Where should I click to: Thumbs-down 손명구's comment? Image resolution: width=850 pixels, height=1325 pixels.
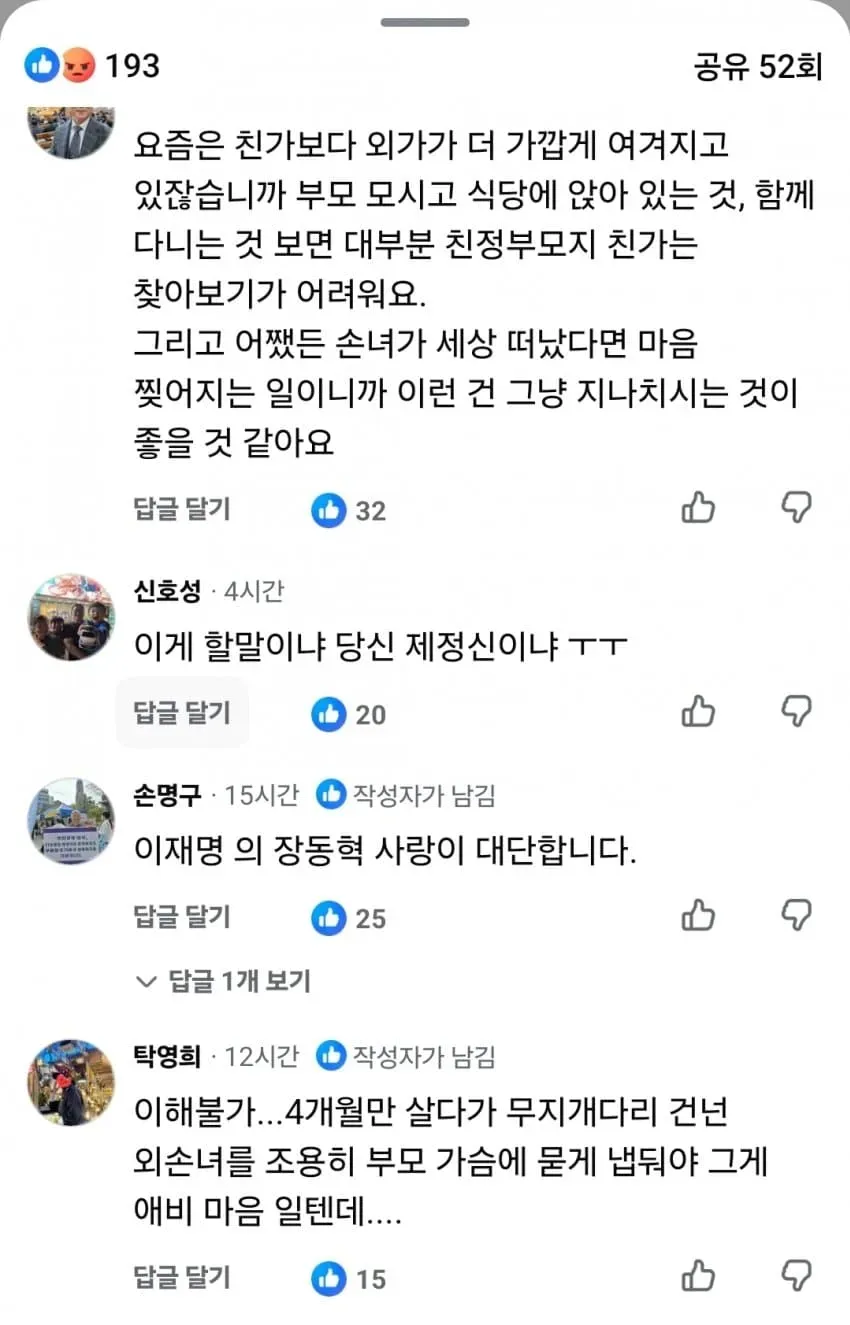796,916
